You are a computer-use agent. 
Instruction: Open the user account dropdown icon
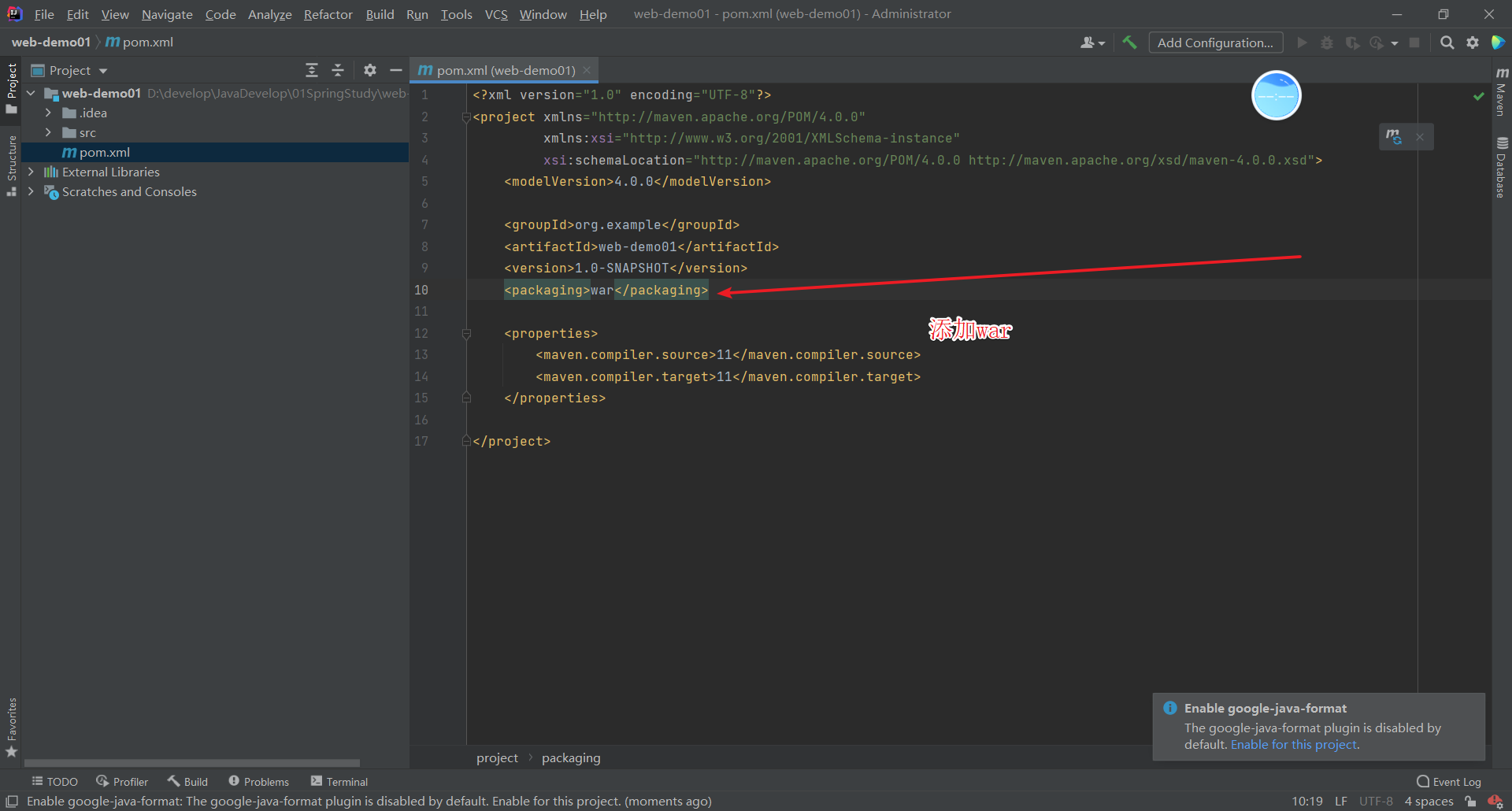1092,43
